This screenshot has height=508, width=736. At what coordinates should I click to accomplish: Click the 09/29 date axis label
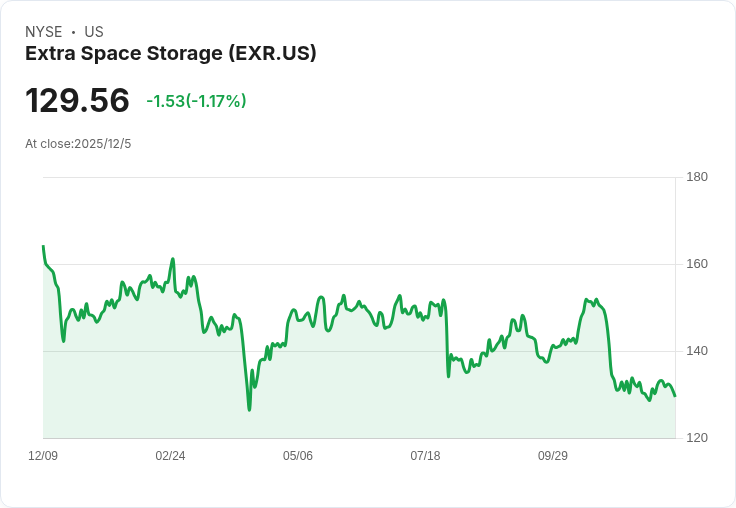tap(553, 456)
